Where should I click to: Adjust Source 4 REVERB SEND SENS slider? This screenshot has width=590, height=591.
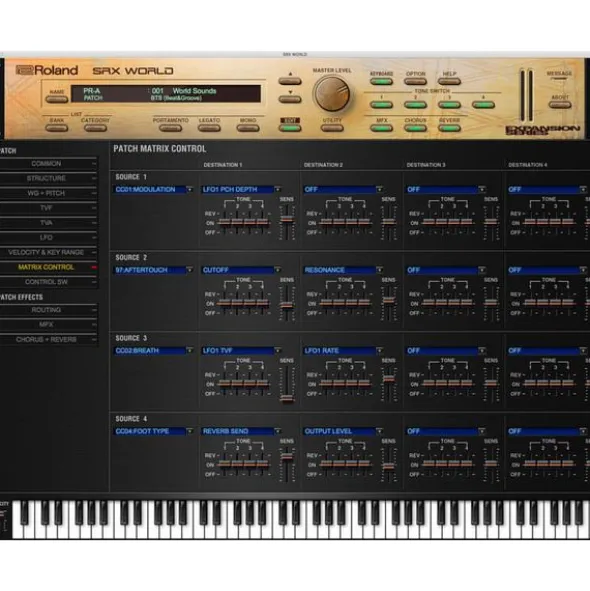287,456
